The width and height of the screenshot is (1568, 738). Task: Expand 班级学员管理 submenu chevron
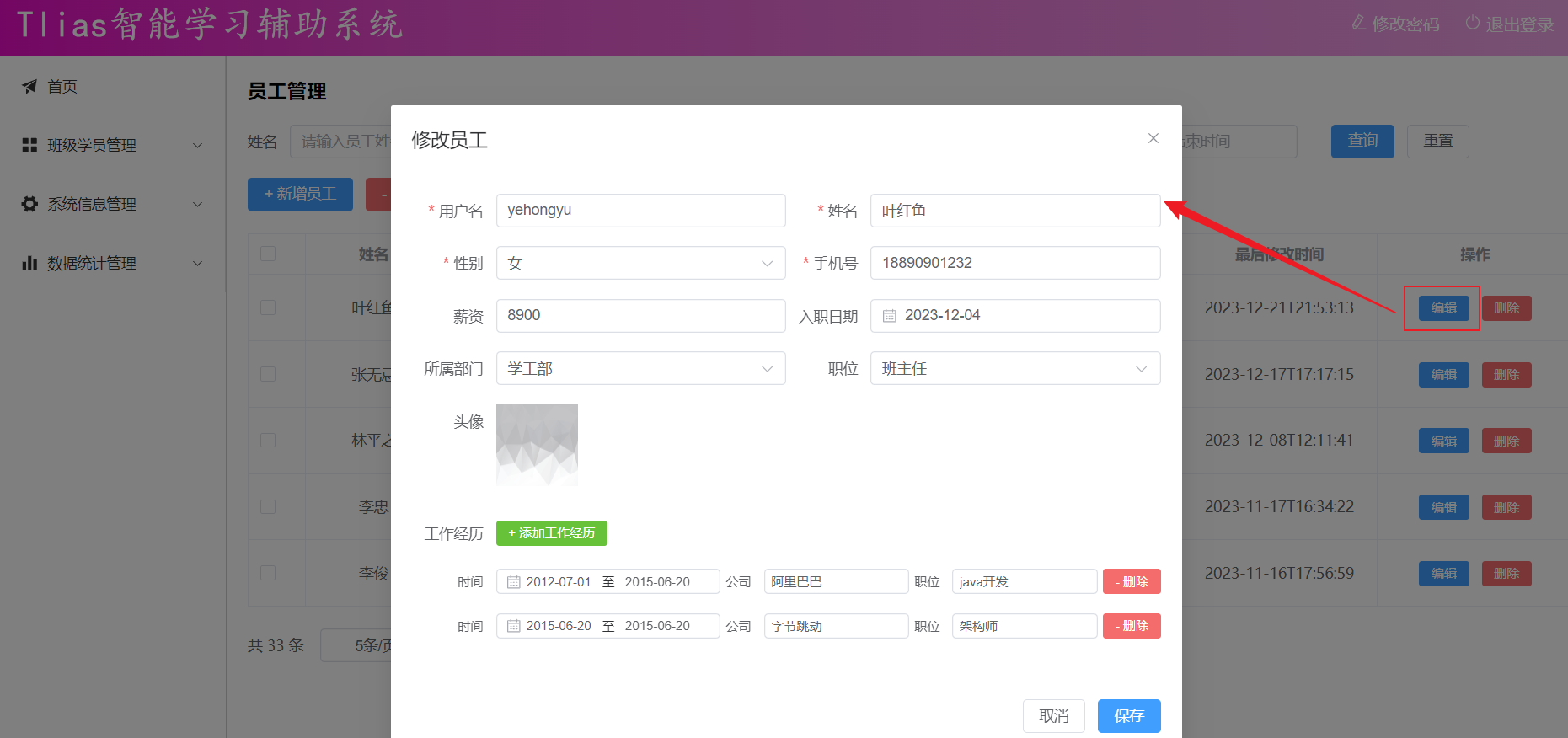pos(197,145)
